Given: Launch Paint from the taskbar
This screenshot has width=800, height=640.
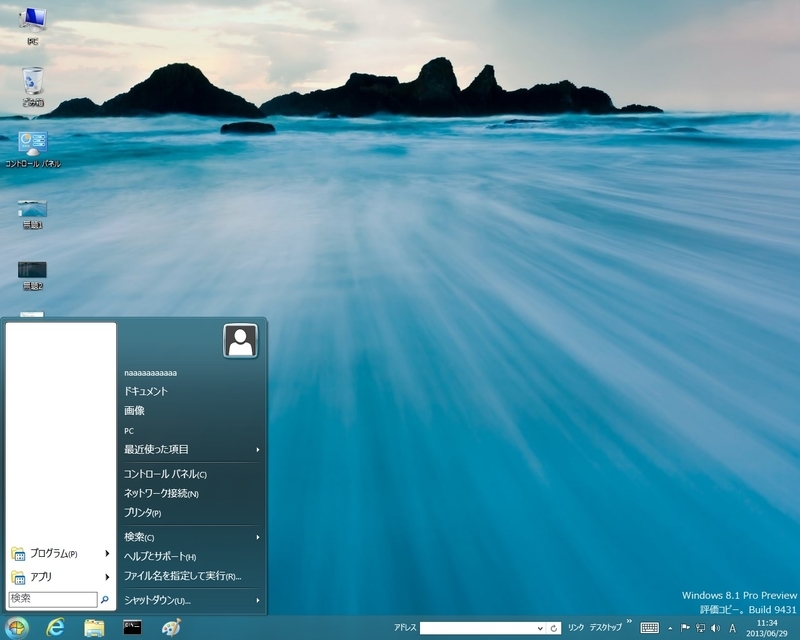Looking at the screenshot, I should click(x=171, y=628).
